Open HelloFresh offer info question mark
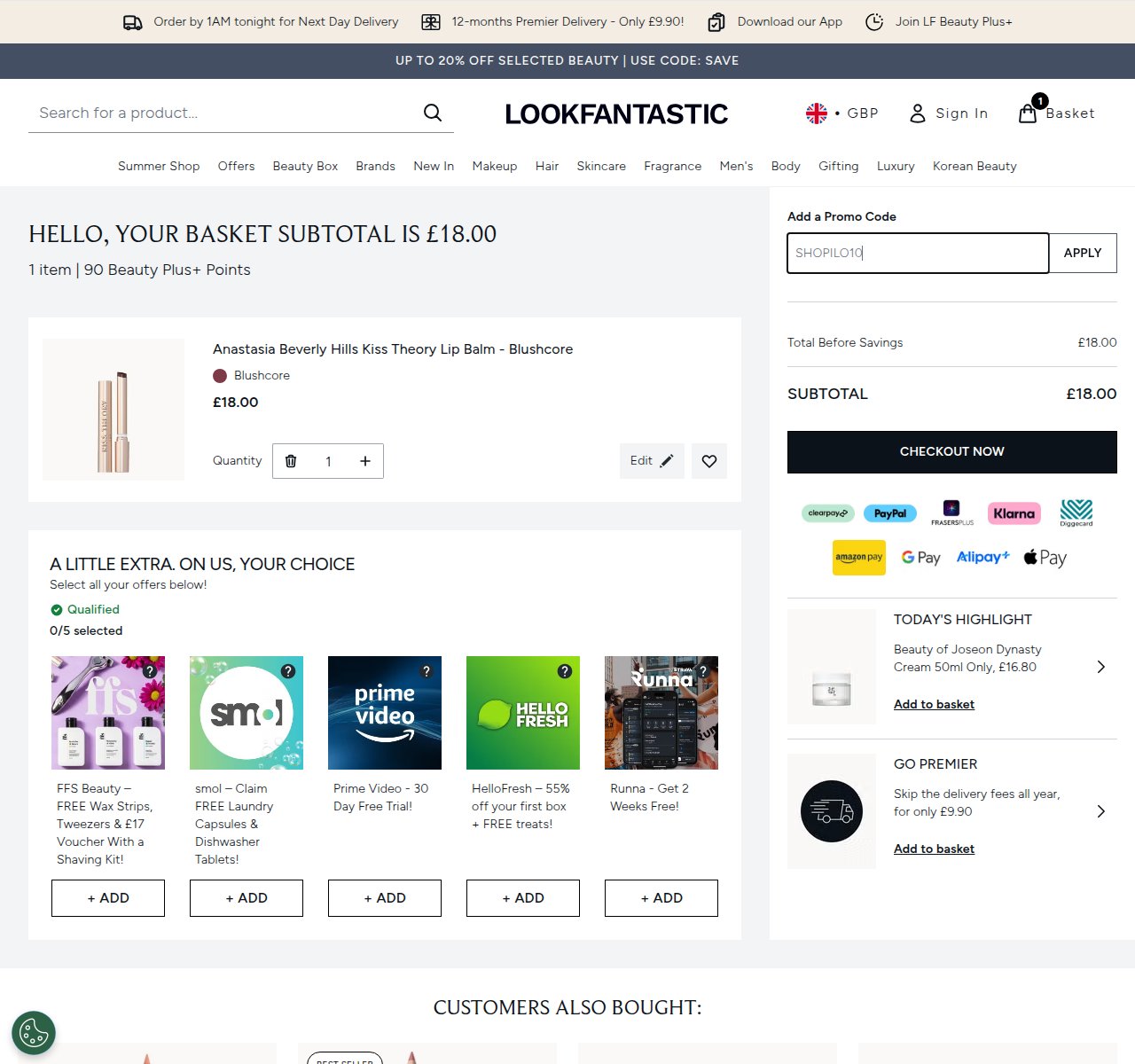 pyautogui.click(x=565, y=671)
